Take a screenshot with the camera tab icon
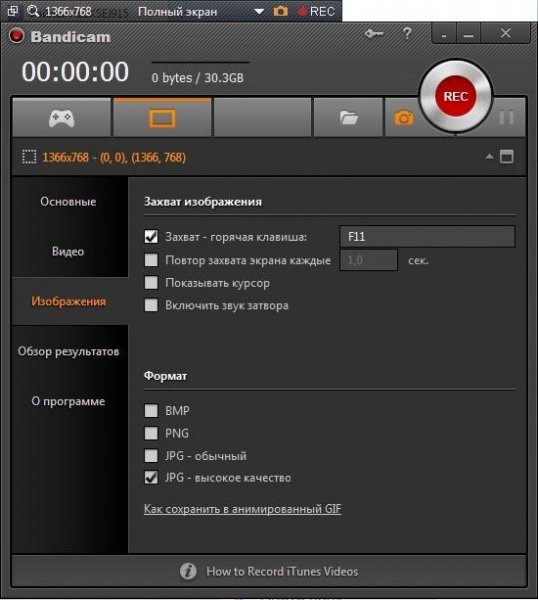Viewport: 538px width, 600px height. pyautogui.click(x=404, y=117)
